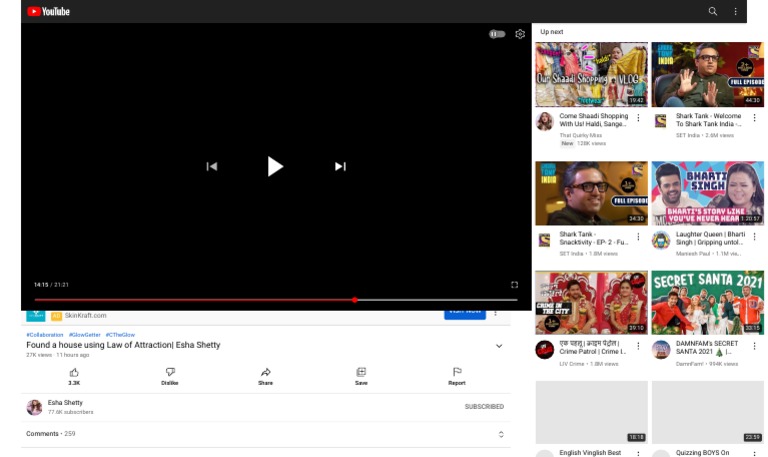Expand the Comments section
Image resolution: width=768 pixels, height=457 pixels.
(x=501, y=434)
